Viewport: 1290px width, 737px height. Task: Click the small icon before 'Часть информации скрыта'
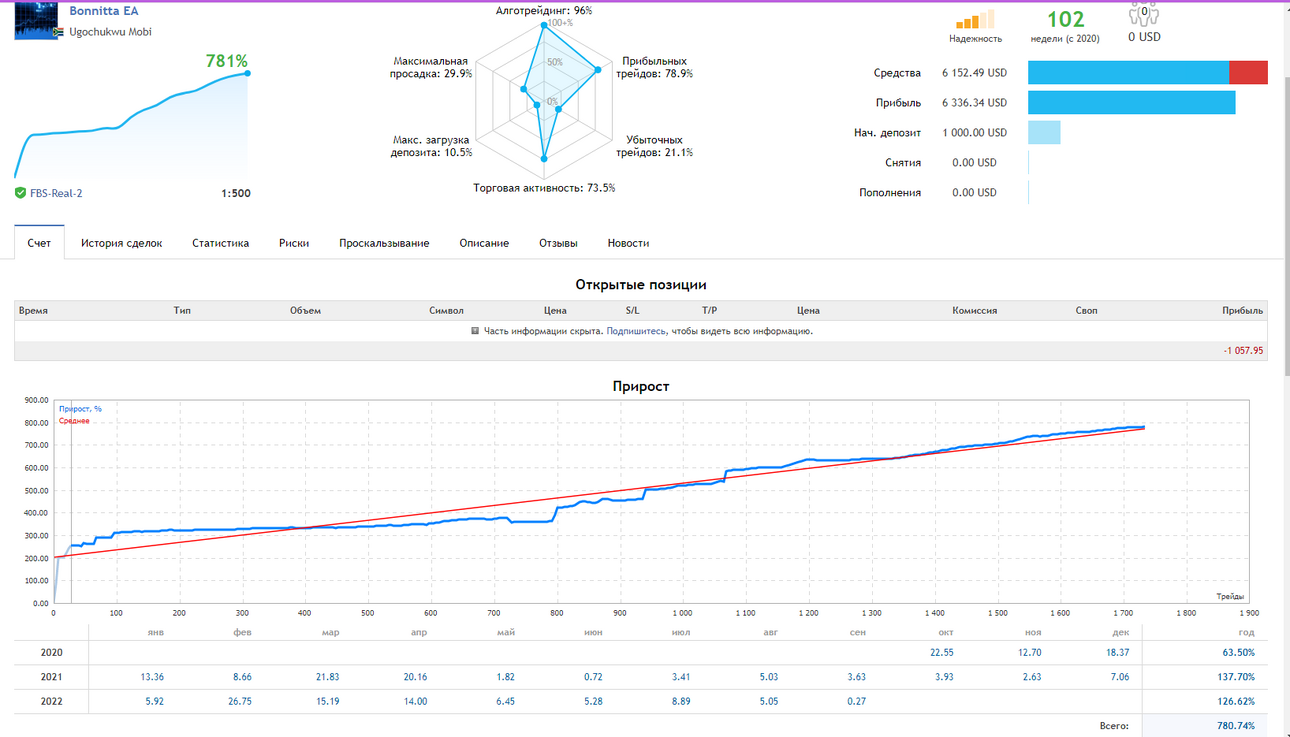point(475,331)
